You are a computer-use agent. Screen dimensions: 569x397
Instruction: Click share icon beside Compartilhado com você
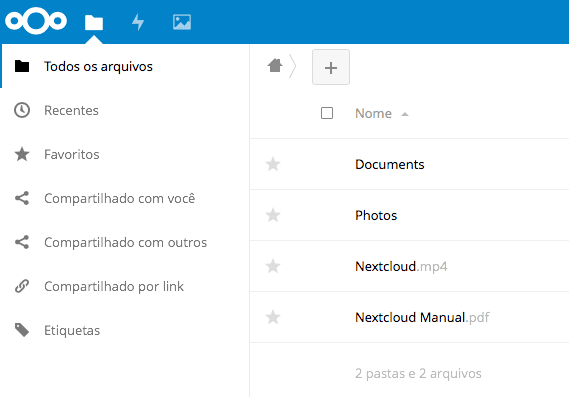point(22,198)
